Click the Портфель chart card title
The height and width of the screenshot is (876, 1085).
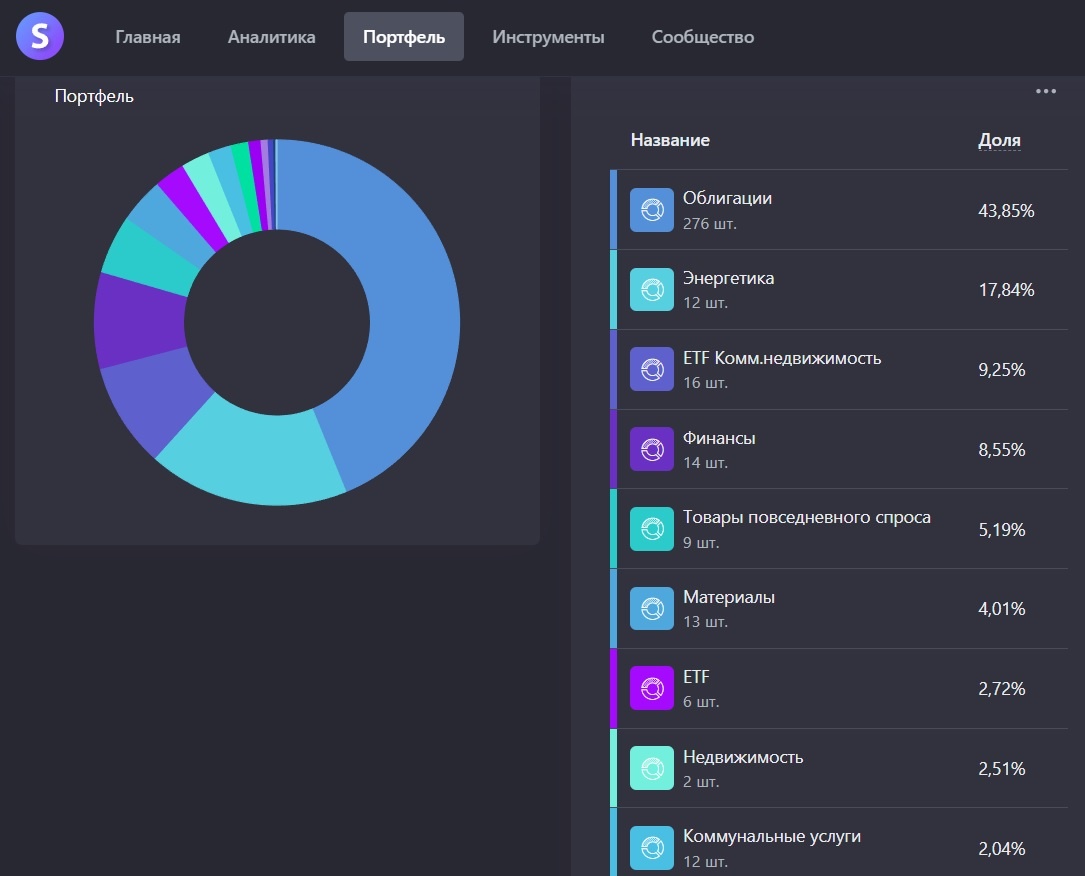click(94, 96)
